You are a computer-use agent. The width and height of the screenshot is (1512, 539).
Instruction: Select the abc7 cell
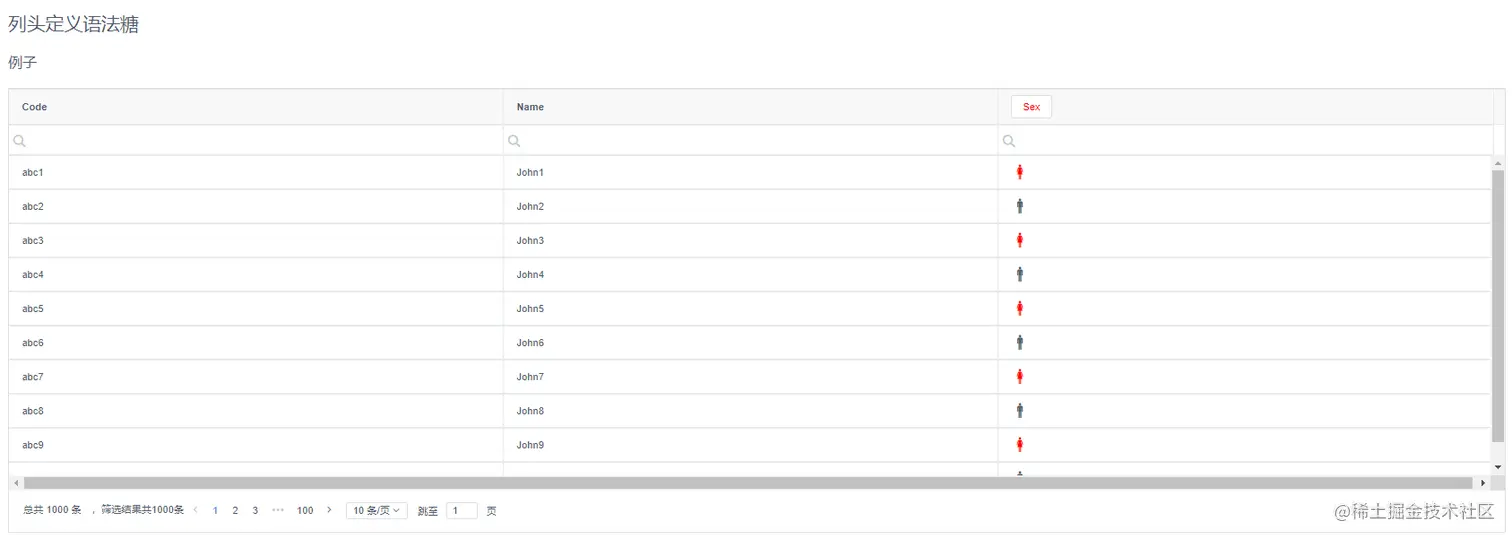click(256, 376)
